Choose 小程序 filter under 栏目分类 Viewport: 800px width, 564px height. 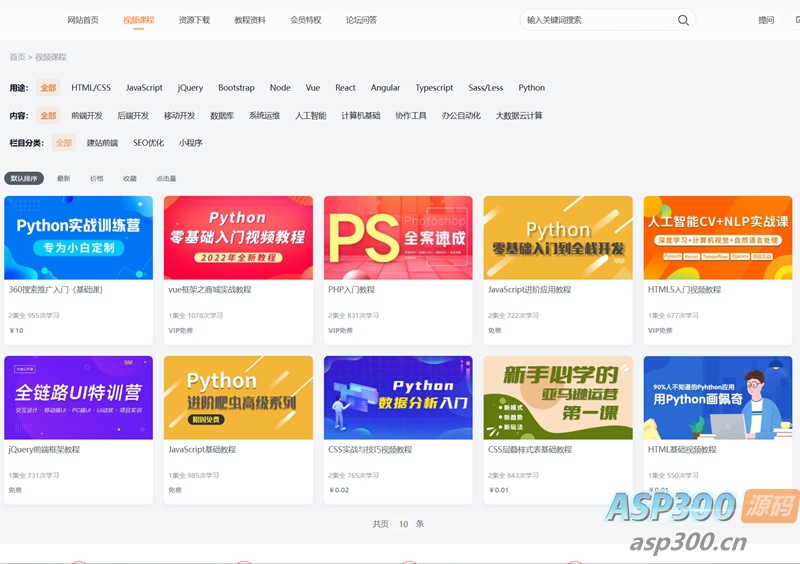pos(190,143)
